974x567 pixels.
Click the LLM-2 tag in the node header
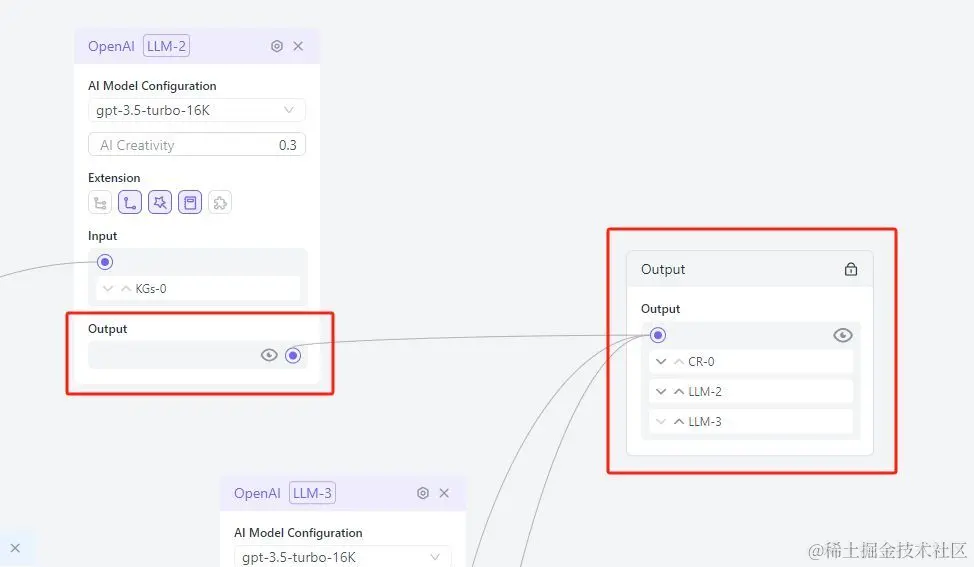point(166,46)
